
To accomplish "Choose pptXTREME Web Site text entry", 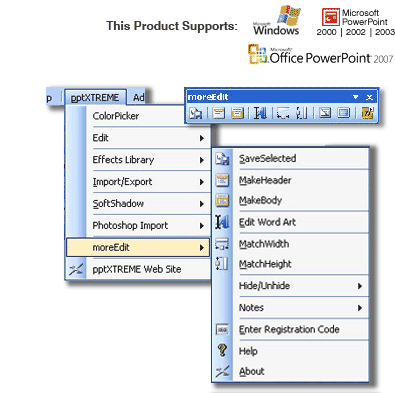I will tap(137, 269).
